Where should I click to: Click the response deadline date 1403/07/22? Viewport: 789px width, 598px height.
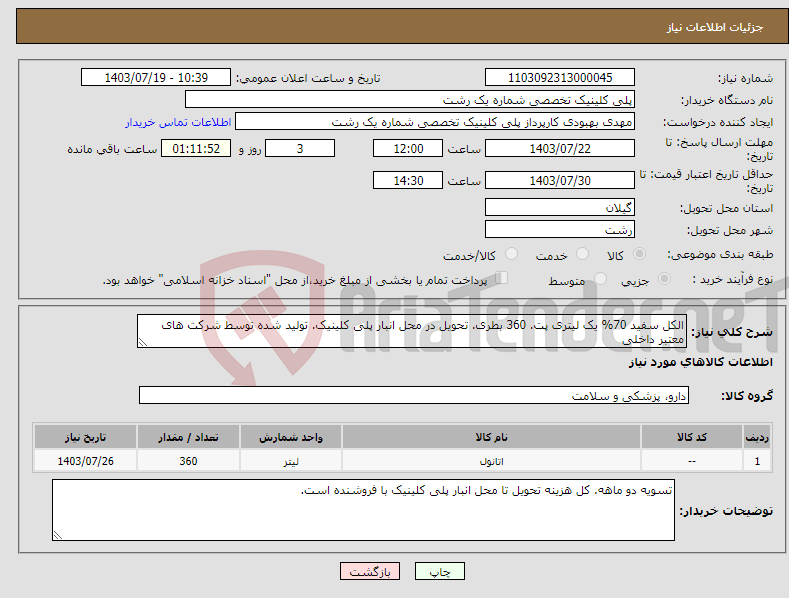click(560, 148)
